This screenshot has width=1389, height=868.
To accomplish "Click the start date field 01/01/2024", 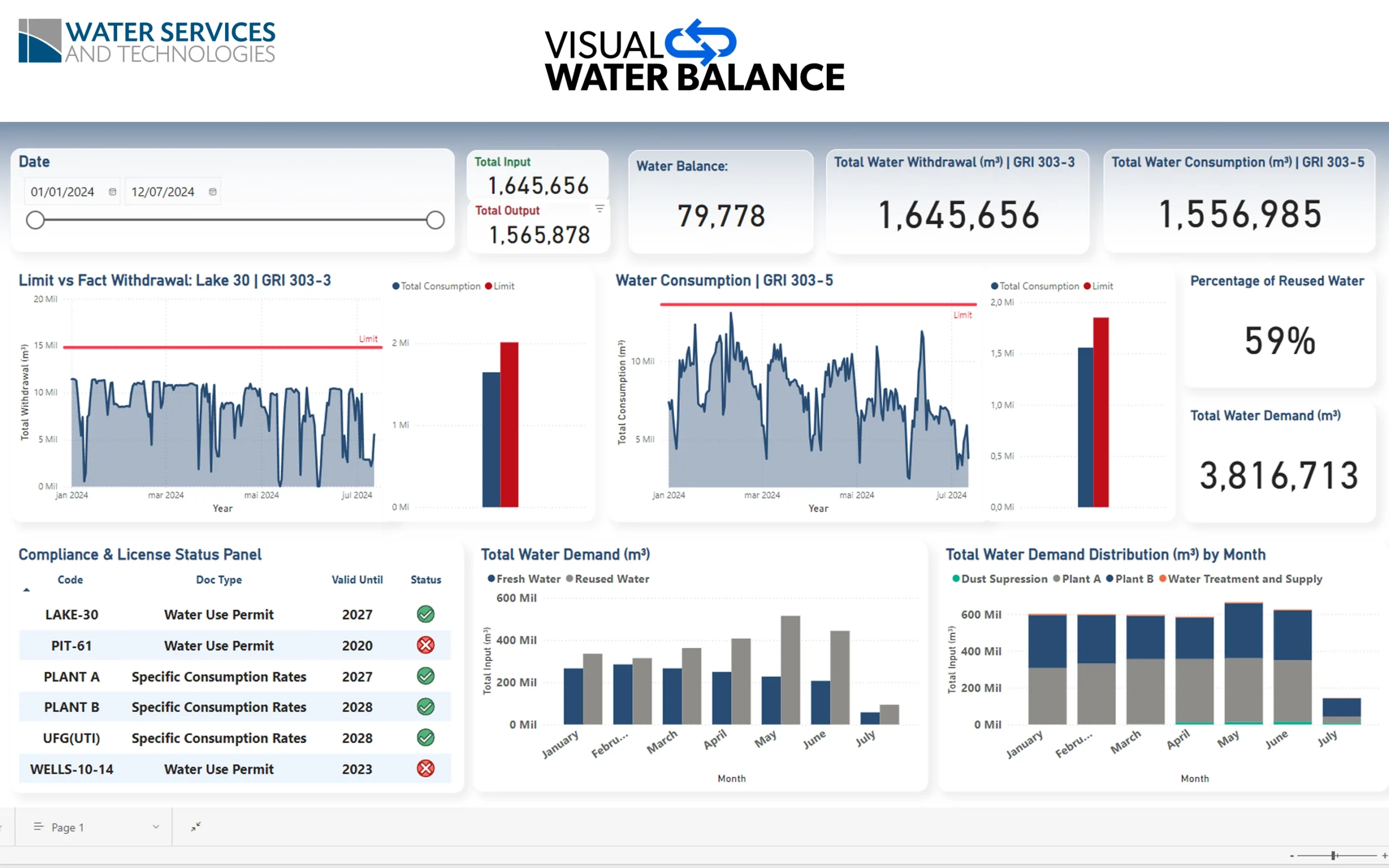I will (x=62, y=192).
